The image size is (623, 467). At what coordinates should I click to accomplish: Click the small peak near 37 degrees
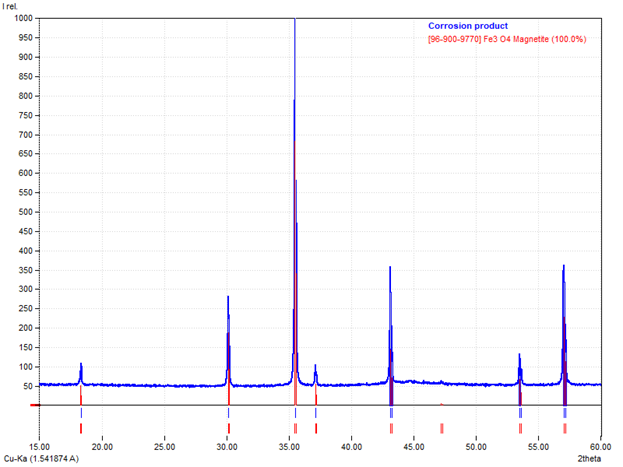click(315, 366)
